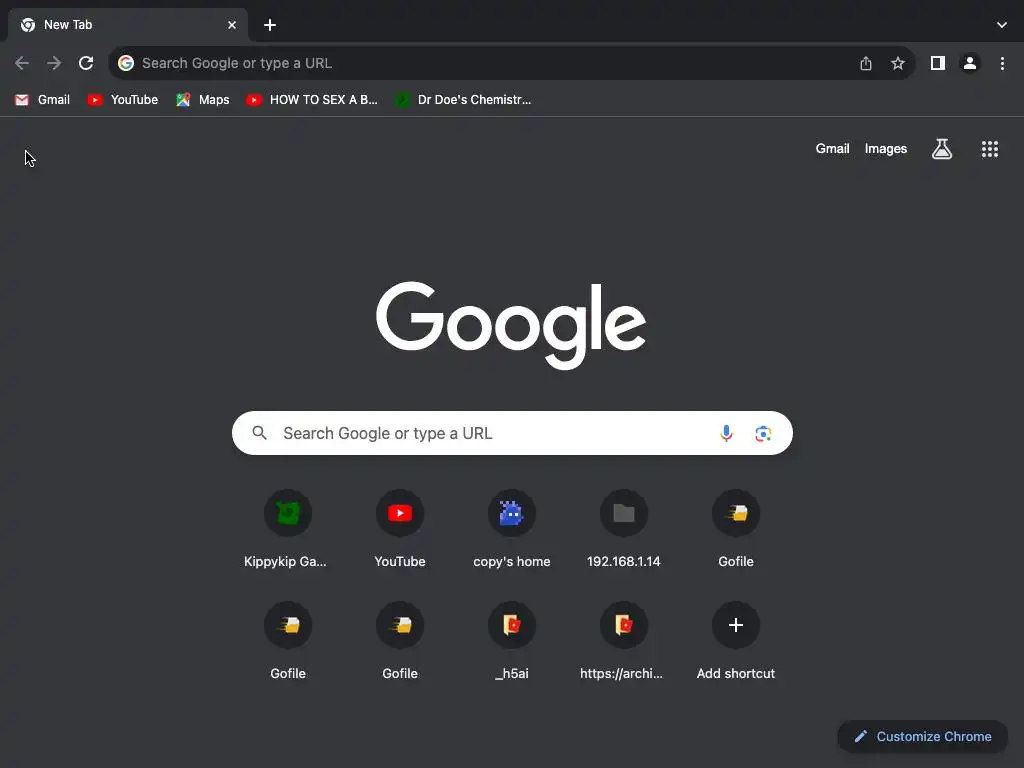Expand the tab search chevron
Image resolution: width=1024 pixels, height=768 pixels.
tap(1001, 25)
